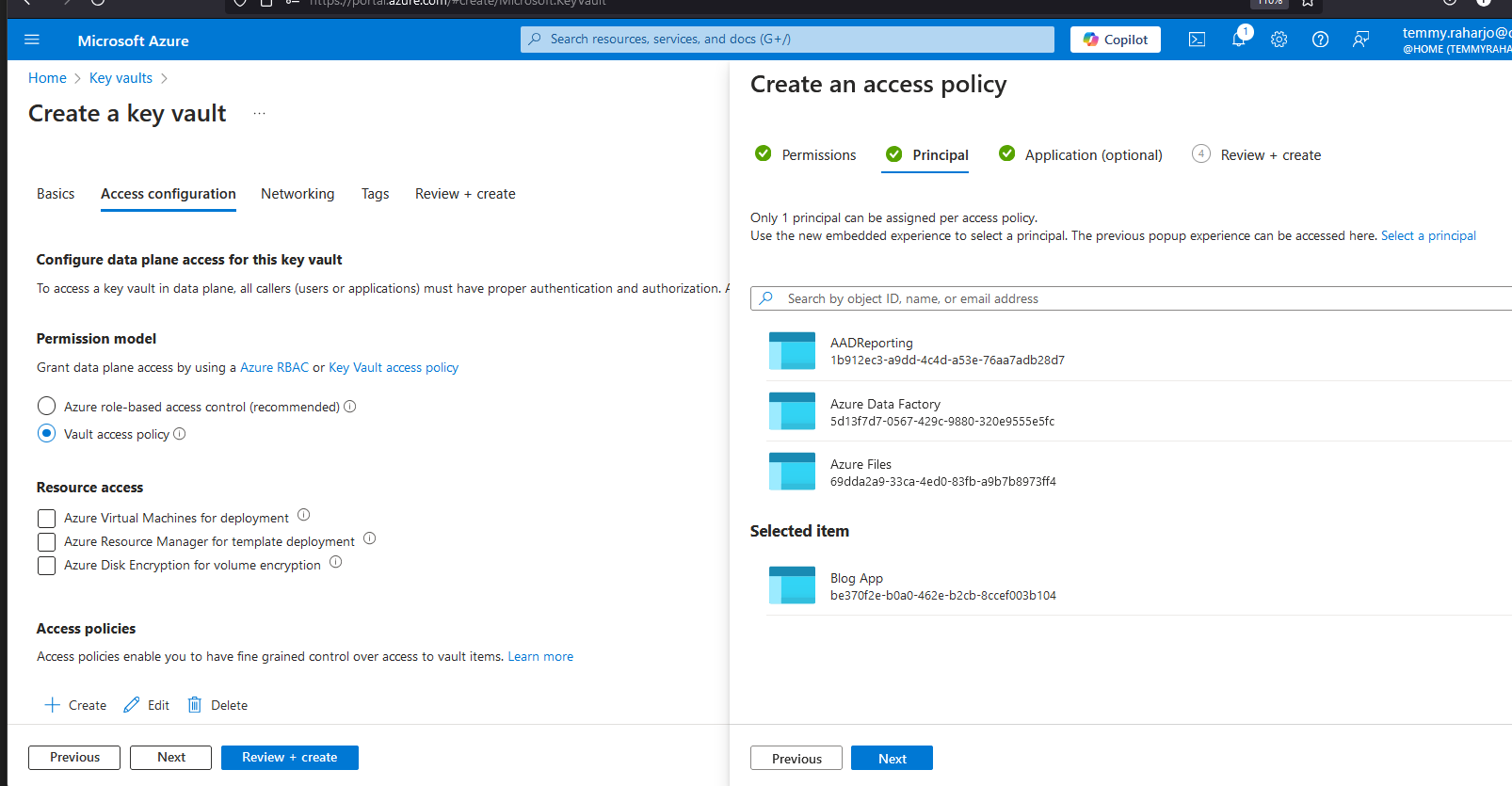1512x786 pixels.
Task: Switch to the Networking tab
Action: point(298,194)
